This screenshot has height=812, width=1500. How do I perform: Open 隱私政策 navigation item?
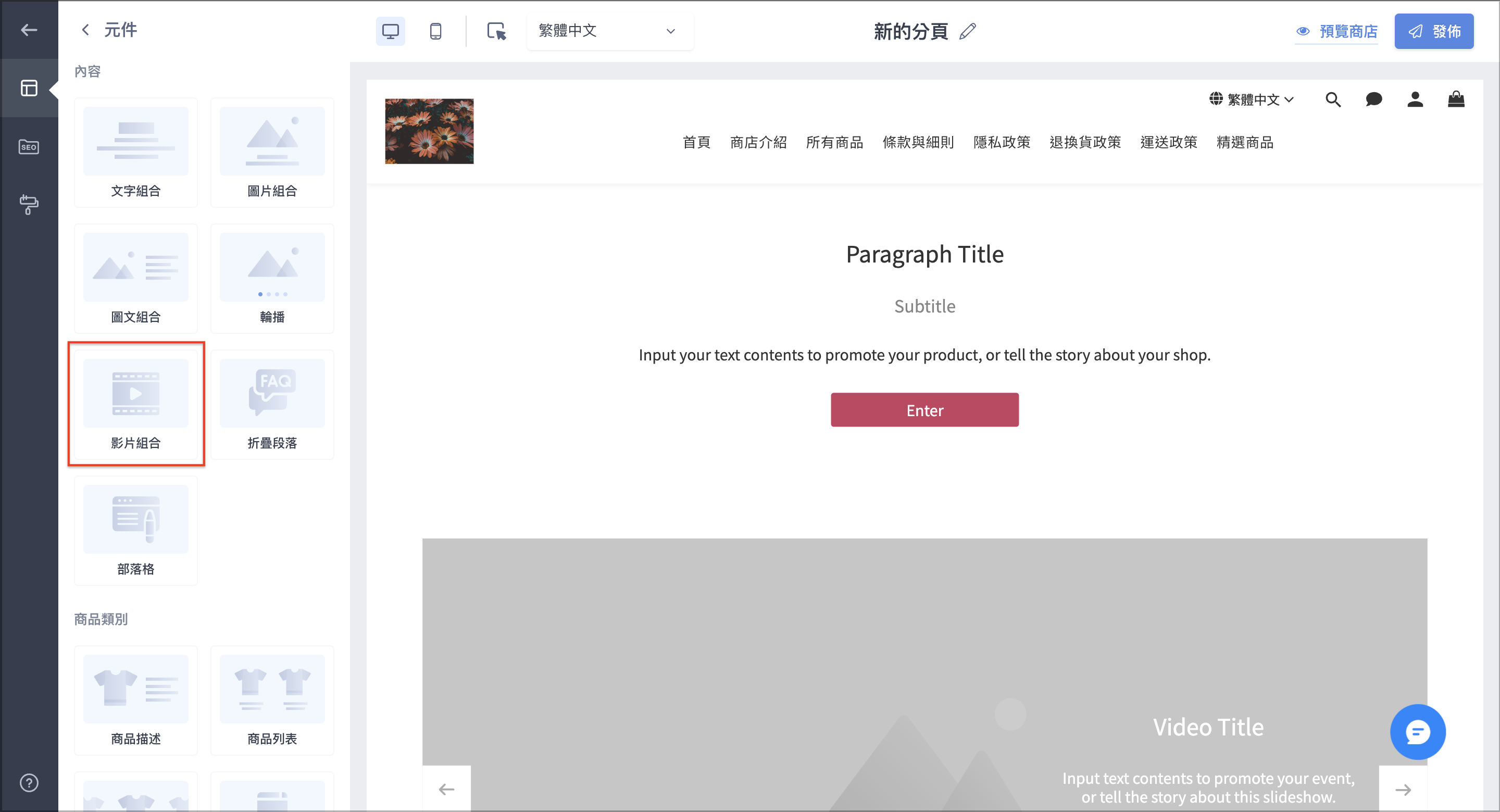point(1002,142)
